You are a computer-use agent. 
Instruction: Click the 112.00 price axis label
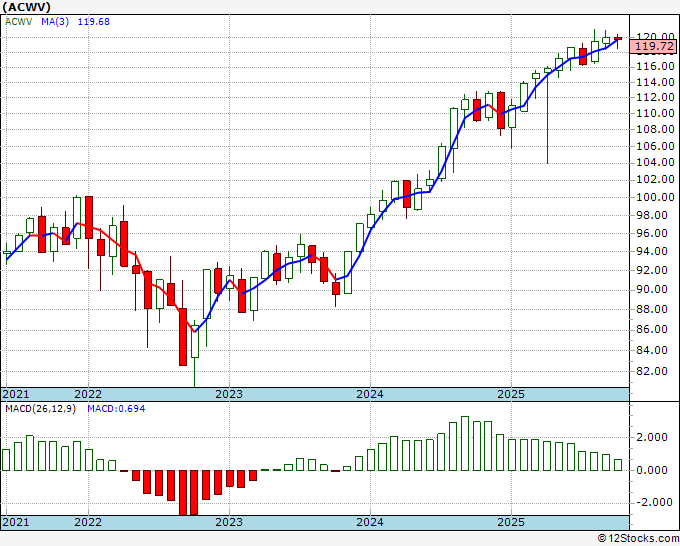[x=655, y=98]
